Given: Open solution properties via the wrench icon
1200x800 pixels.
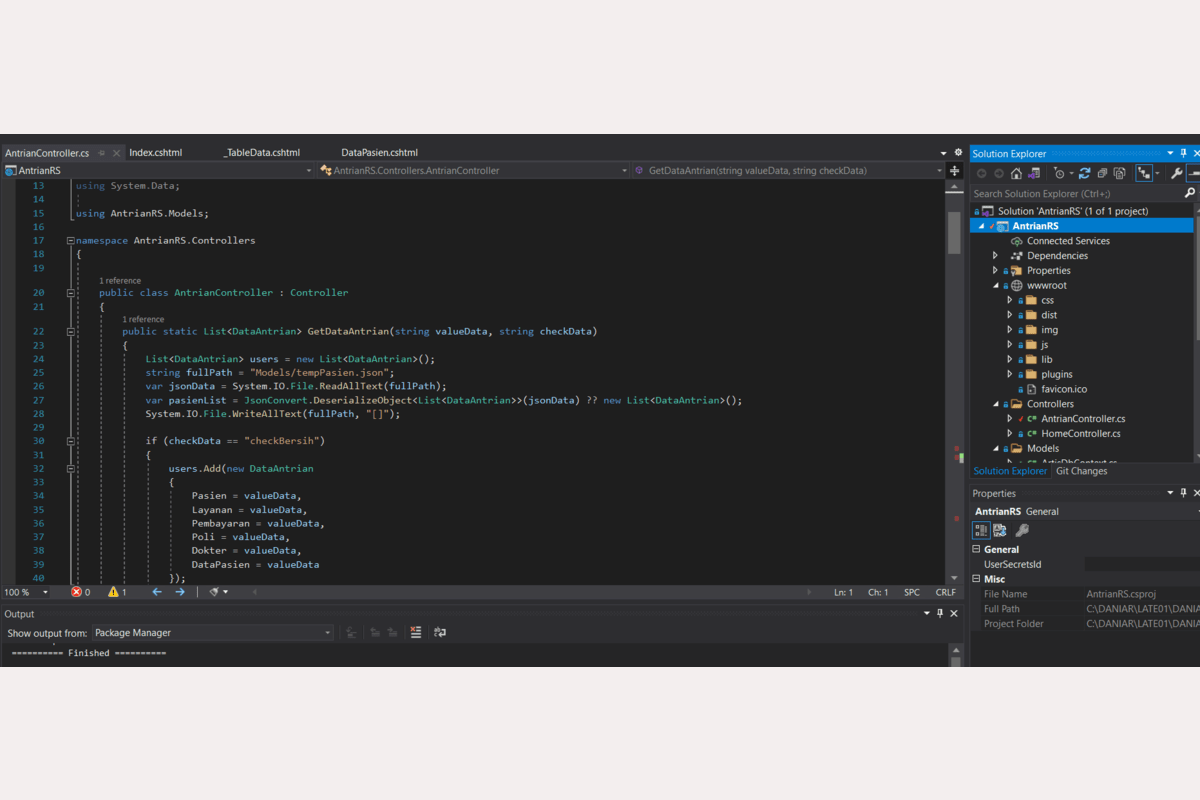Looking at the screenshot, I should click(1177, 173).
